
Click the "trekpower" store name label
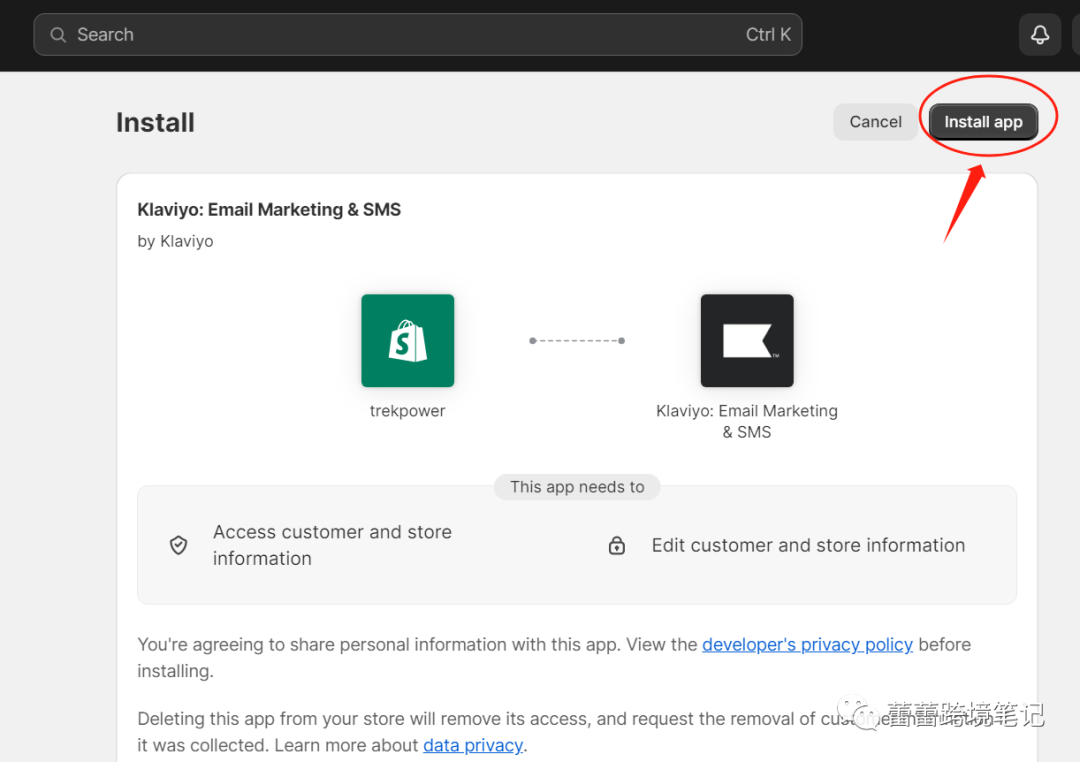(x=407, y=411)
